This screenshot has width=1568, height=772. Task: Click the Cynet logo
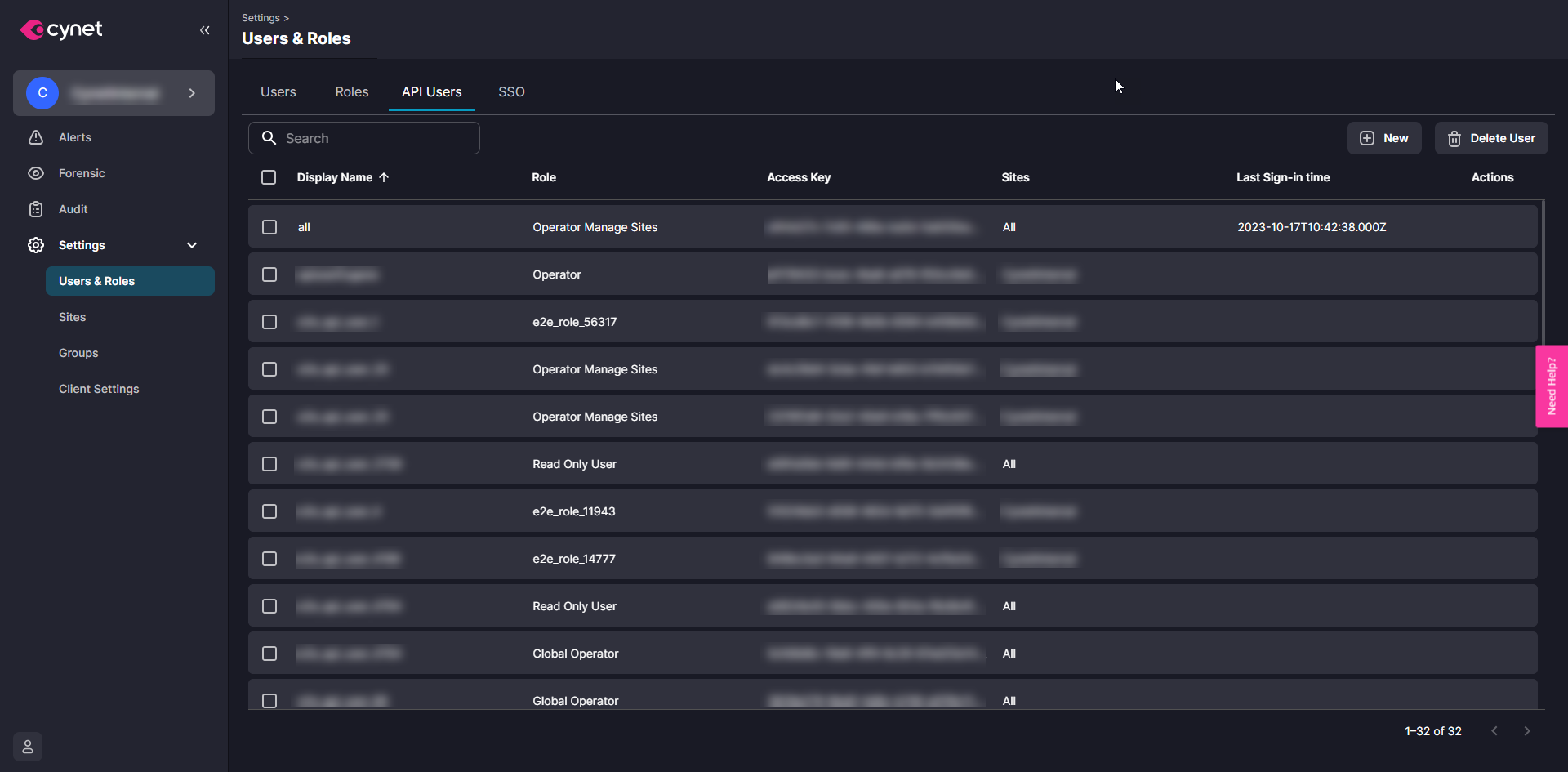pos(61,30)
